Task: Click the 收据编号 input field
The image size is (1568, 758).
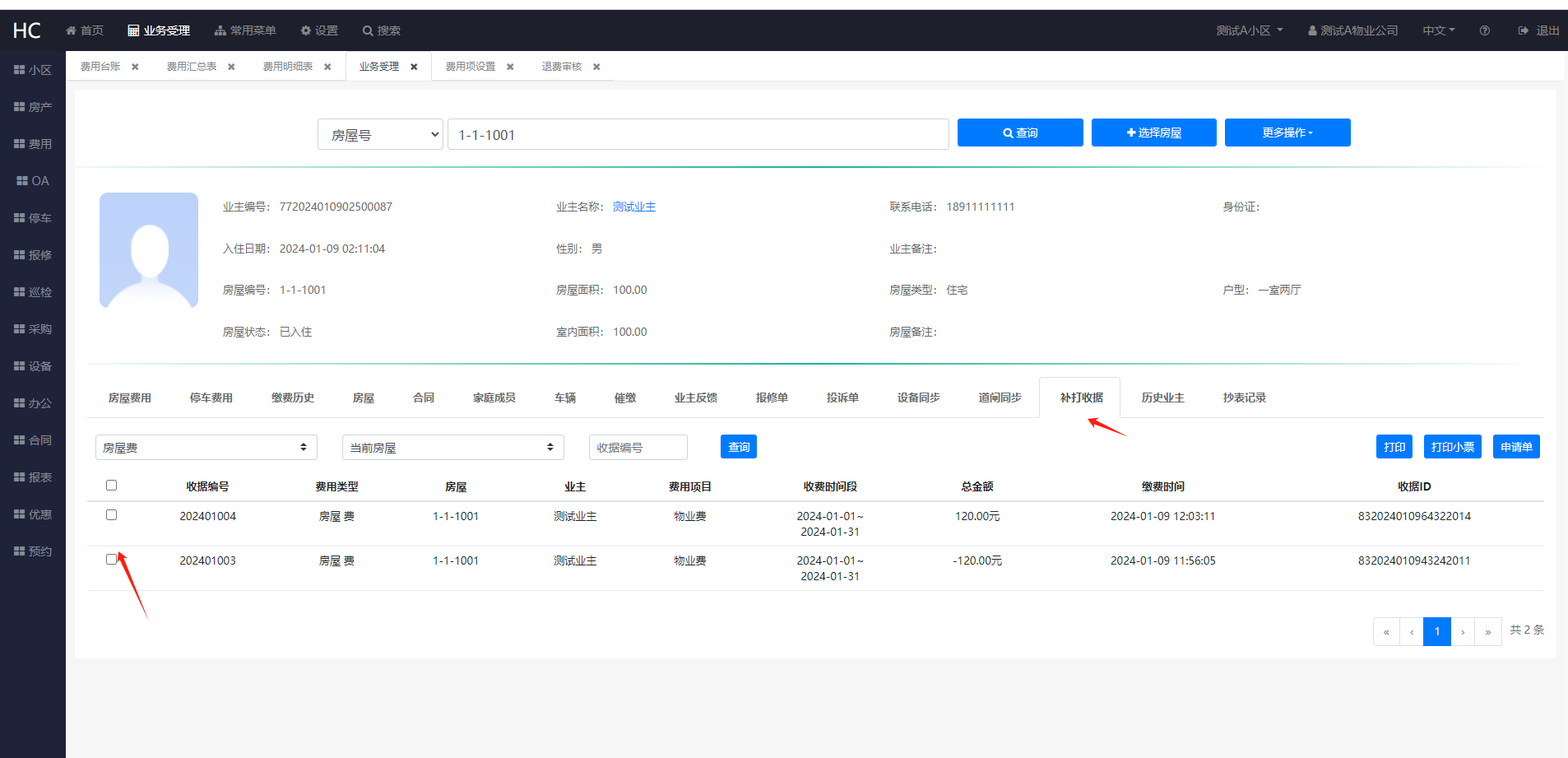Action: pyautogui.click(x=638, y=447)
